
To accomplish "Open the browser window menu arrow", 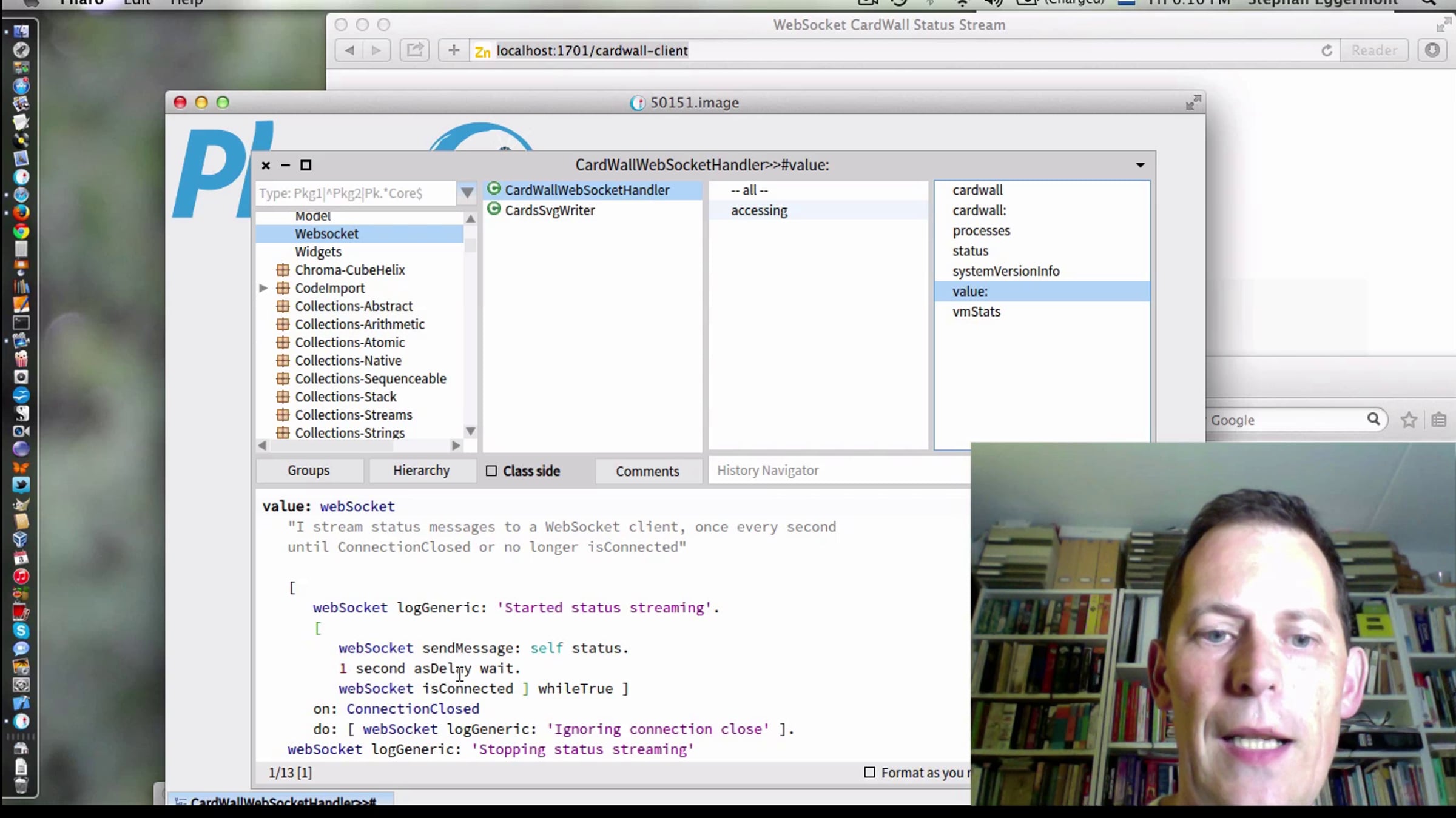I will [1141, 165].
